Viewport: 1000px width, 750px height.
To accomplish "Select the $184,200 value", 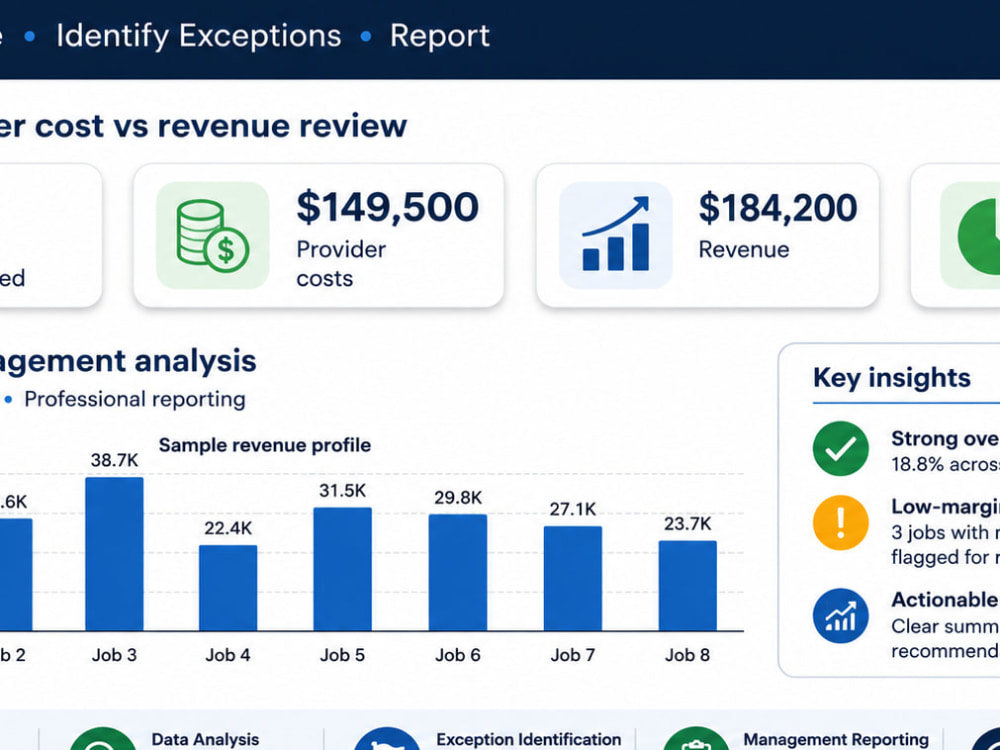I will (777, 208).
